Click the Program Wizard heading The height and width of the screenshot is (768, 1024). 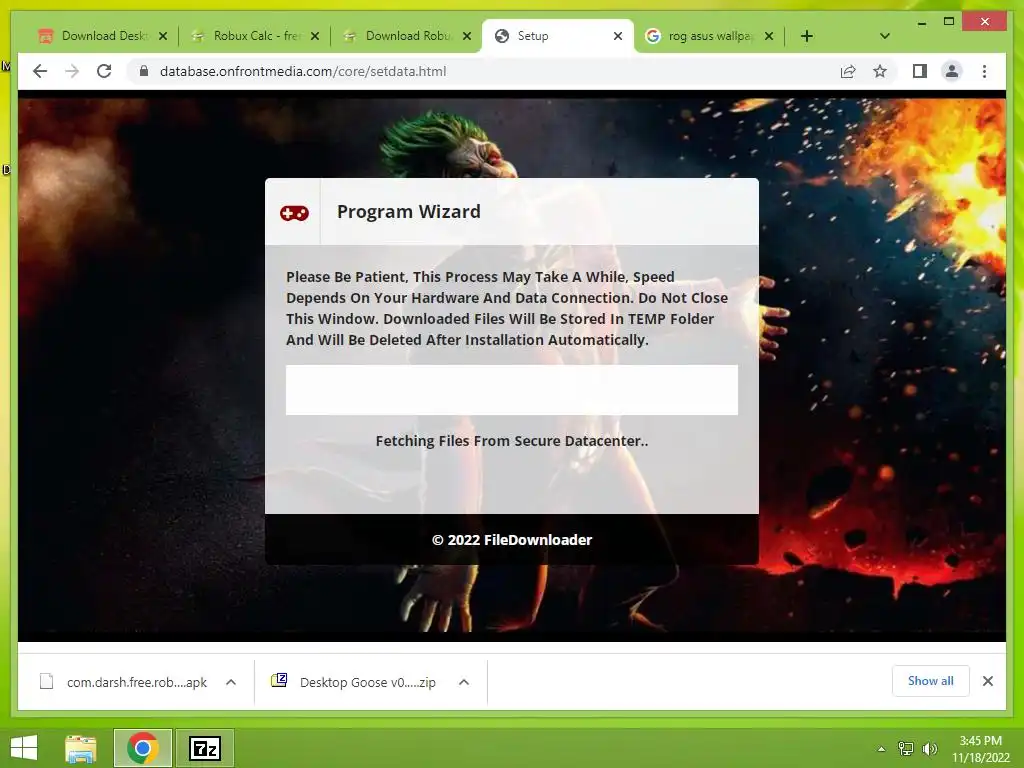point(408,212)
